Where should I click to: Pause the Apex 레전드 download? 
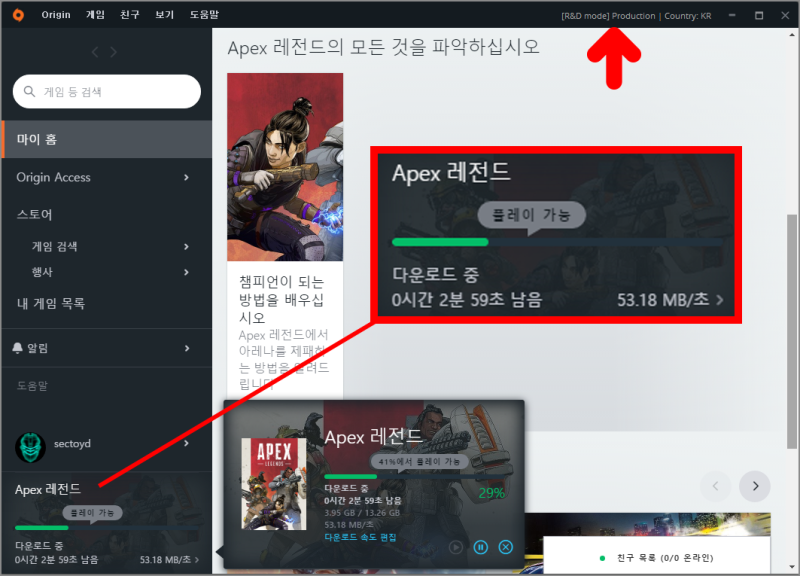pos(481,547)
